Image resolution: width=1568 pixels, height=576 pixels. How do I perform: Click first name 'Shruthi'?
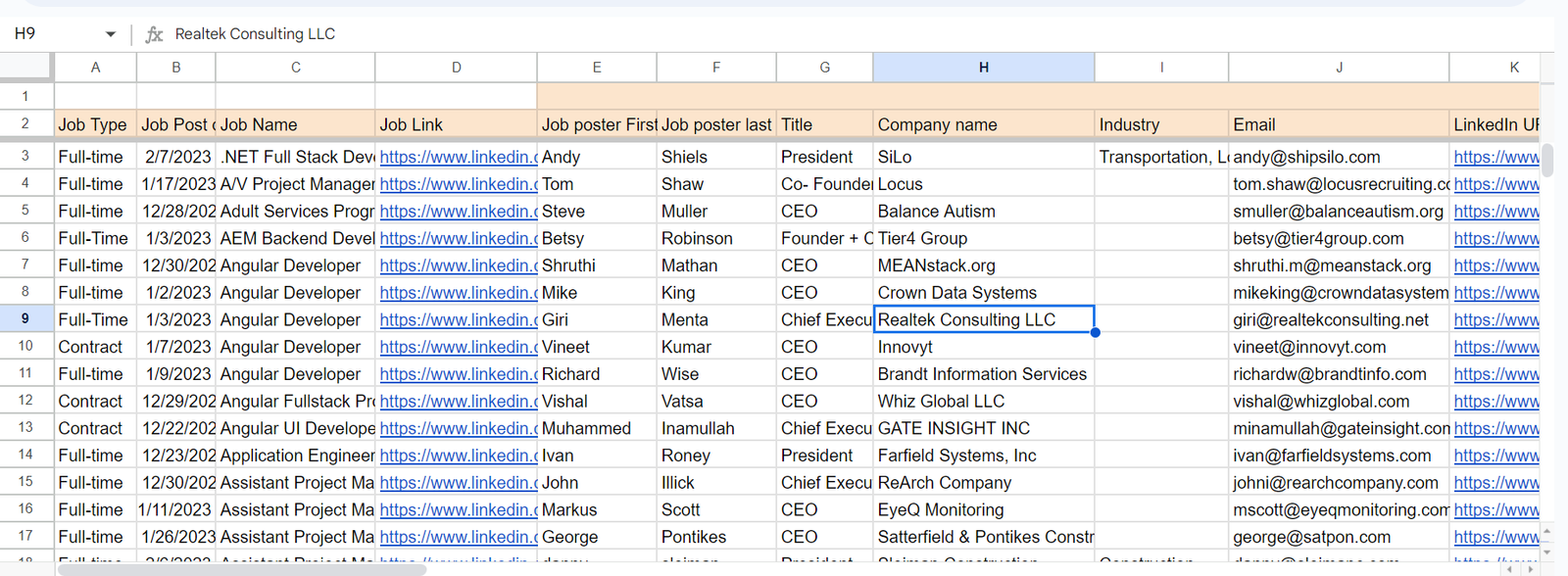597,265
